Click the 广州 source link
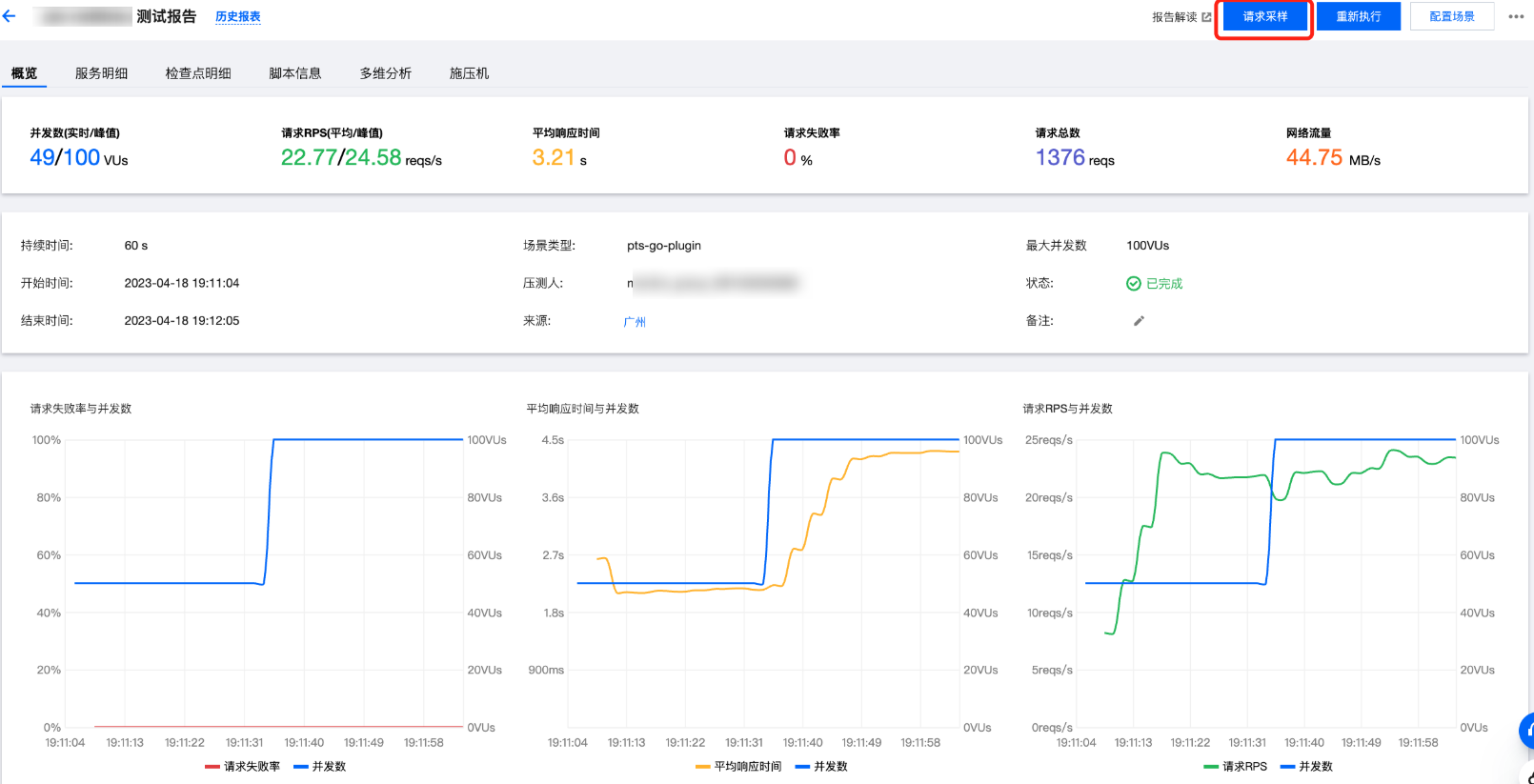Viewport: 1534px width, 784px height. click(x=635, y=322)
